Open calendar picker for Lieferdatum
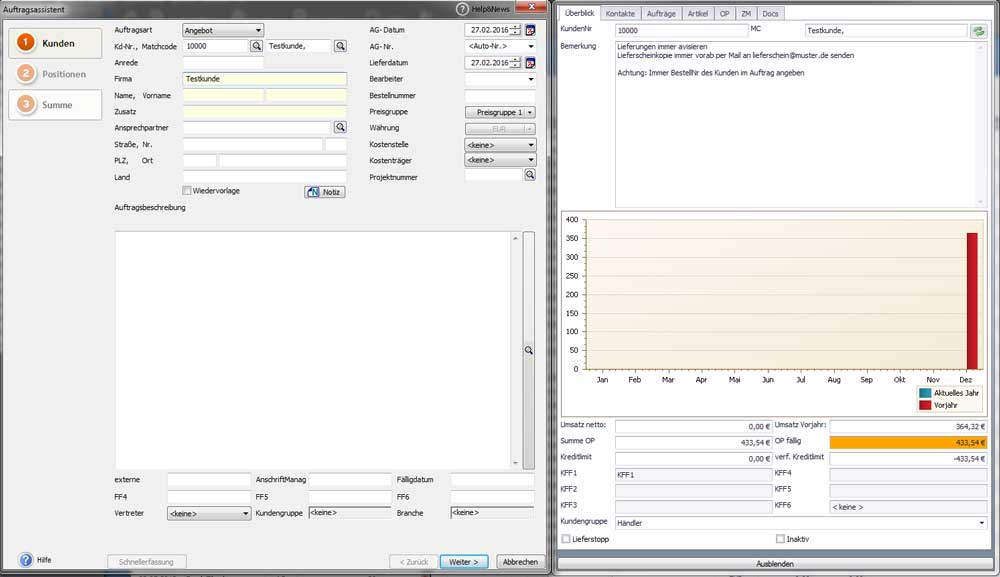This screenshot has height=577, width=1000. [x=530, y=63]
